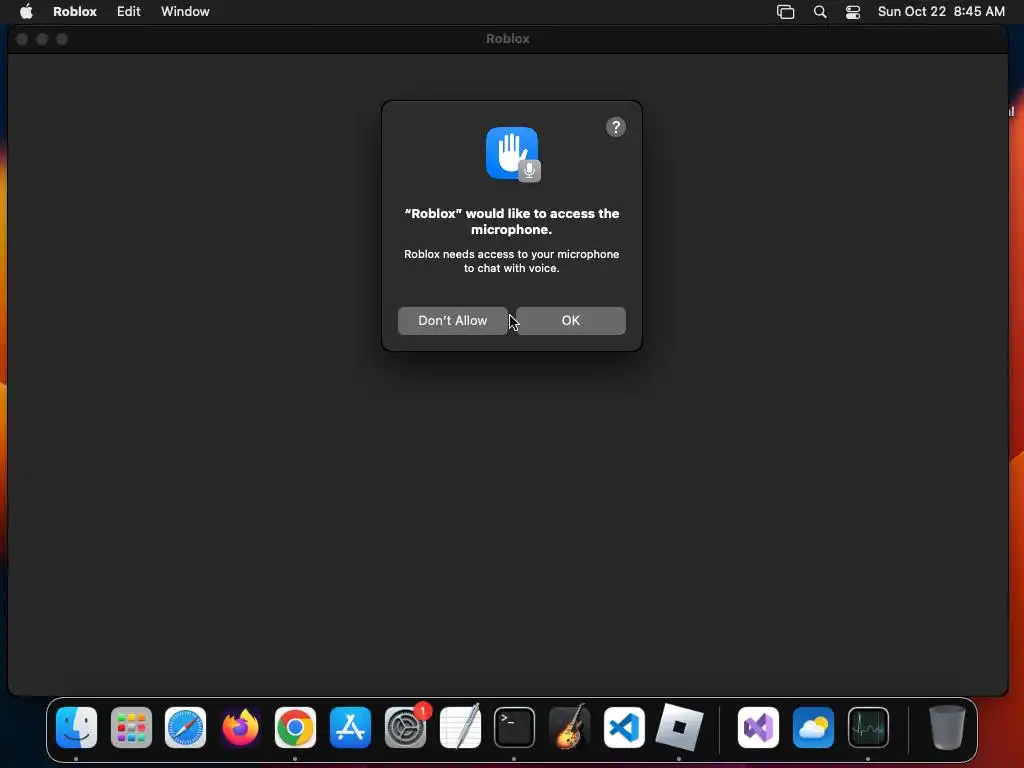Screen dimensions: 1024x768
Task: Switch to Roblox in the Dock
Action: pos(679,728)
